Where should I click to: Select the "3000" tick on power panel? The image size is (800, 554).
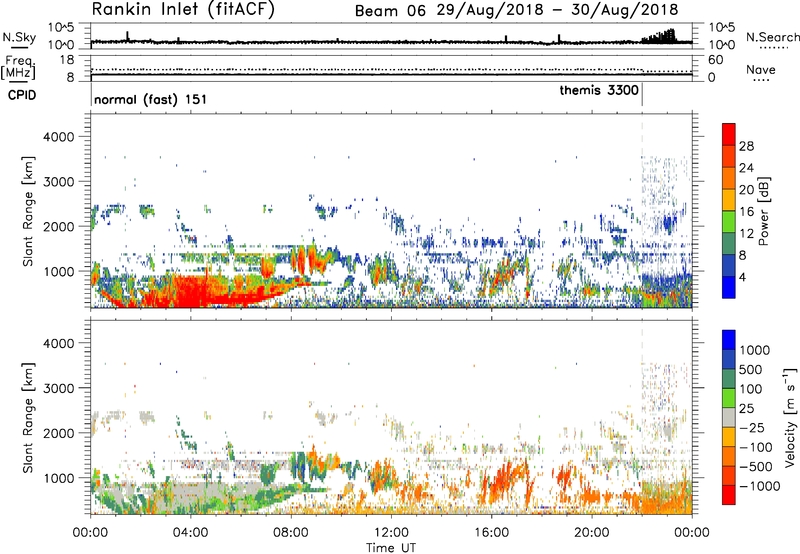(59, 182)
